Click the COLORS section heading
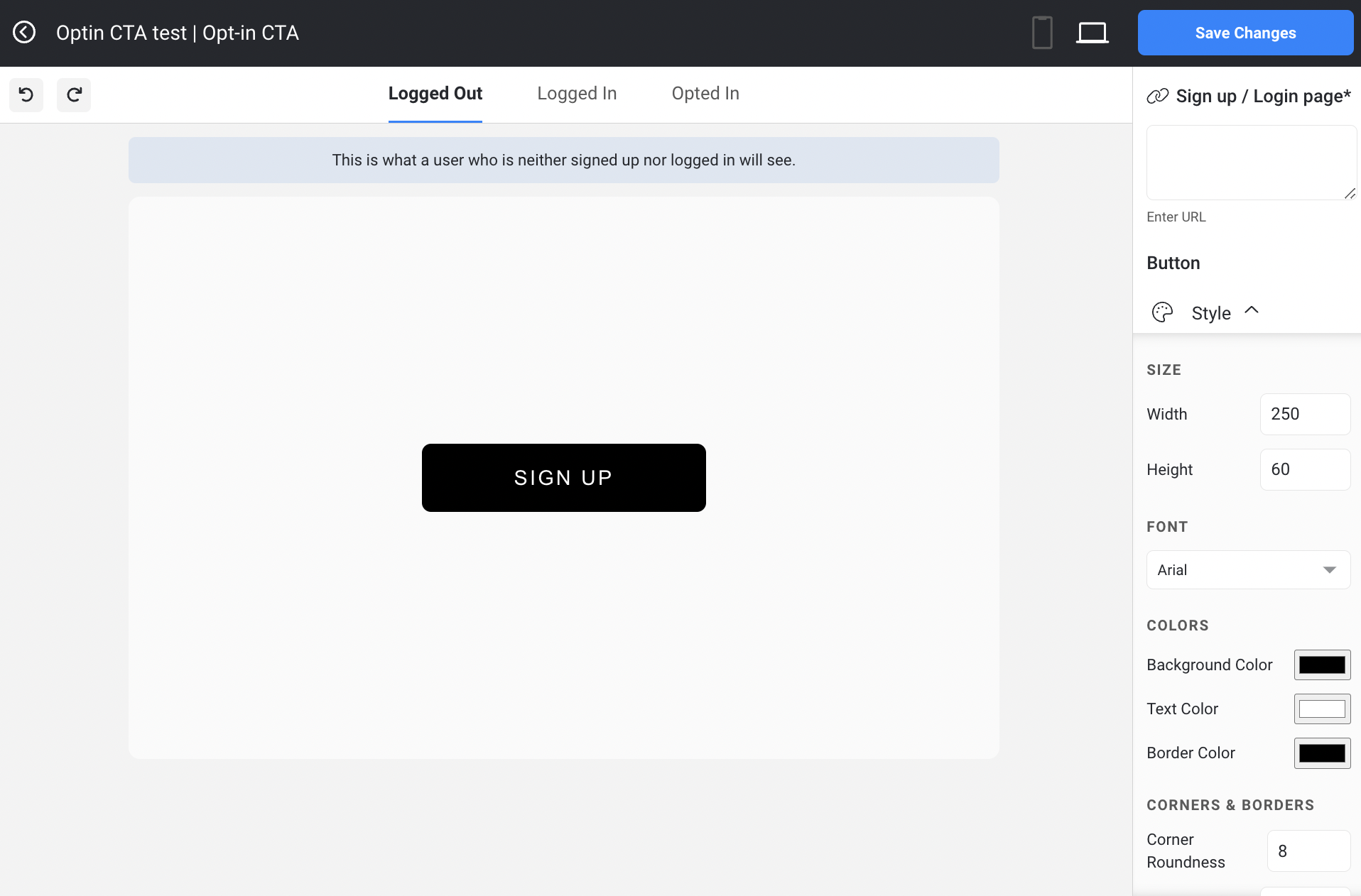This screenshot has width=1361, height=896. (x=1177, y=625)
